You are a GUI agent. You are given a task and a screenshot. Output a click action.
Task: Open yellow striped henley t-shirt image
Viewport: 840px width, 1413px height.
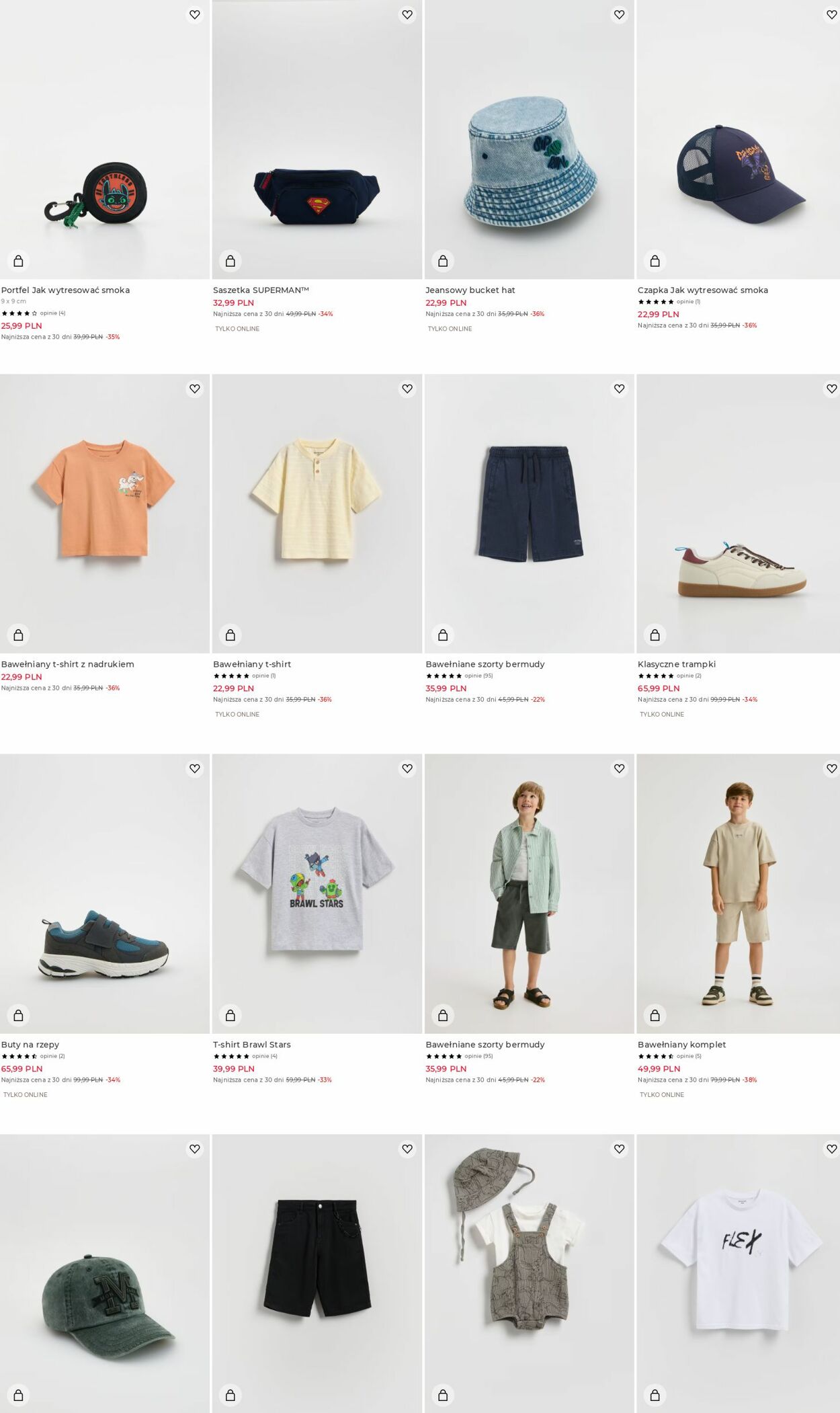(x=317, y=514)
